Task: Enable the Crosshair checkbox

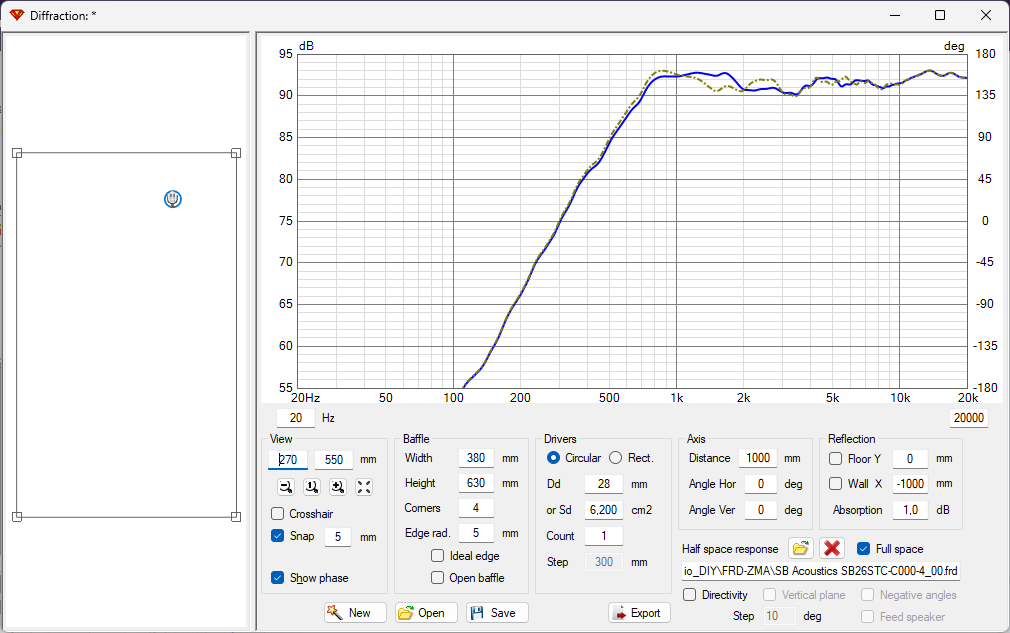Action: point(278,513)
